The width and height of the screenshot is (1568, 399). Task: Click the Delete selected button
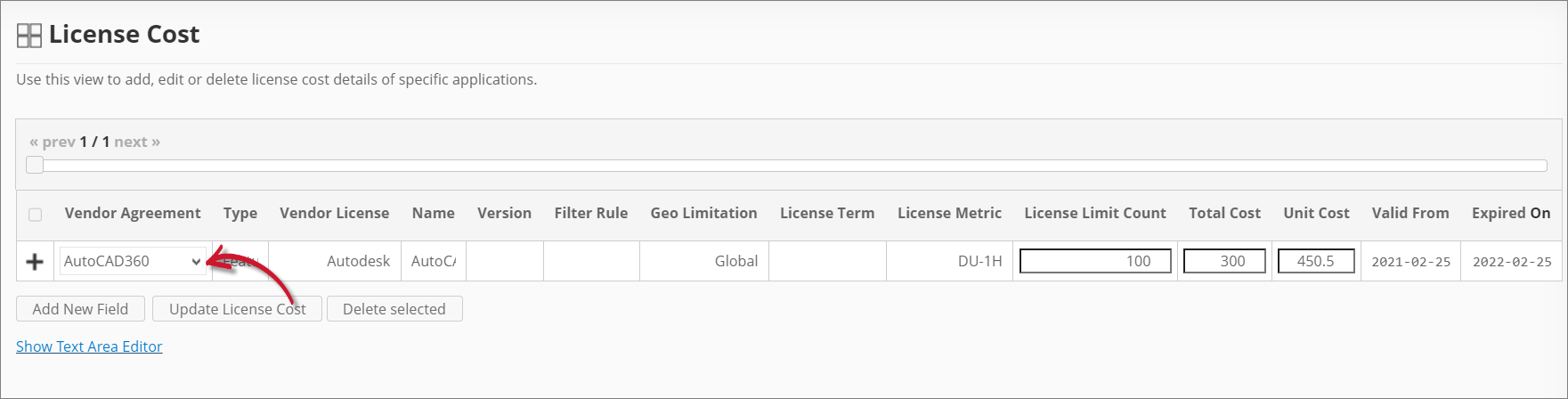click(x=394, y=309)
